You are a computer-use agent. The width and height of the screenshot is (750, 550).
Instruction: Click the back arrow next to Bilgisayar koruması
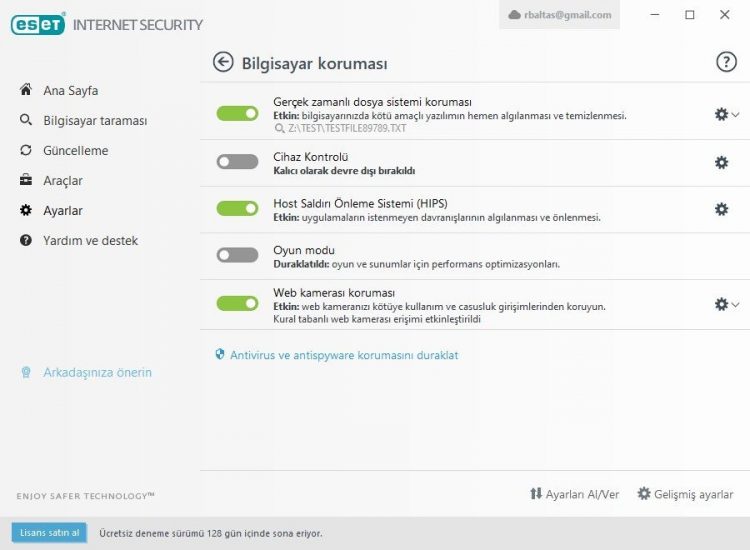(x=223, y=63)
